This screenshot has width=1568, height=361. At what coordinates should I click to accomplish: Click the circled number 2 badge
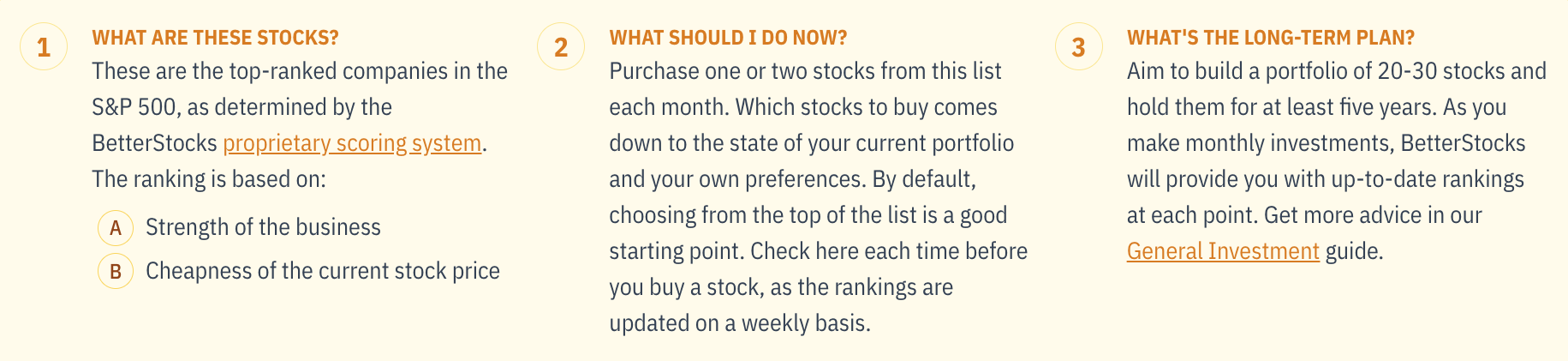(x=561, y=46)
